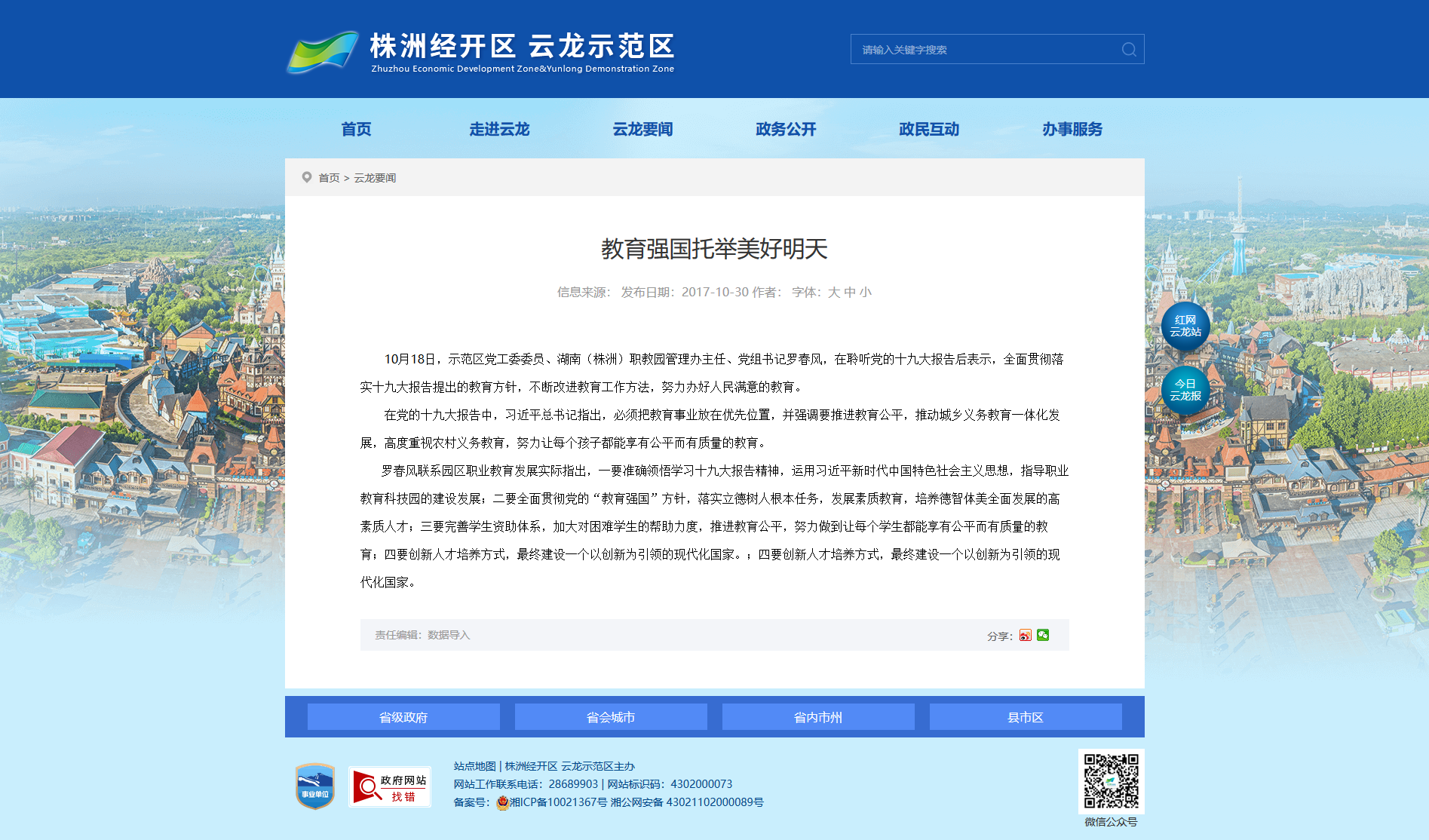Screen dimensions: 1429x840
Task: Click the search magnifier icon
Action: [1129, 49]
